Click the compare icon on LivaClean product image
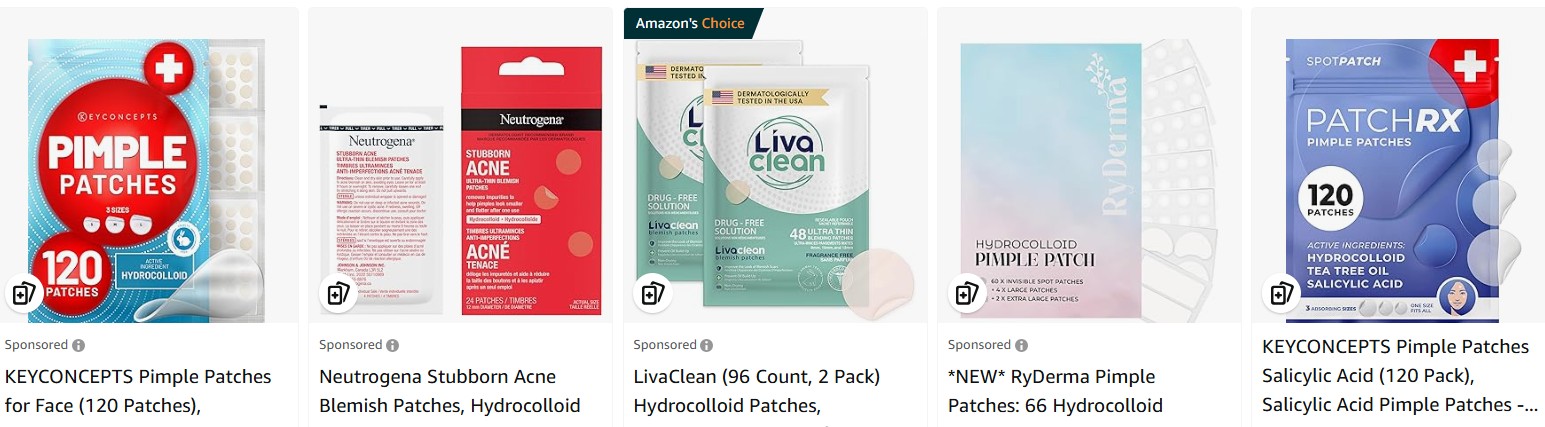 click(653, 293)
